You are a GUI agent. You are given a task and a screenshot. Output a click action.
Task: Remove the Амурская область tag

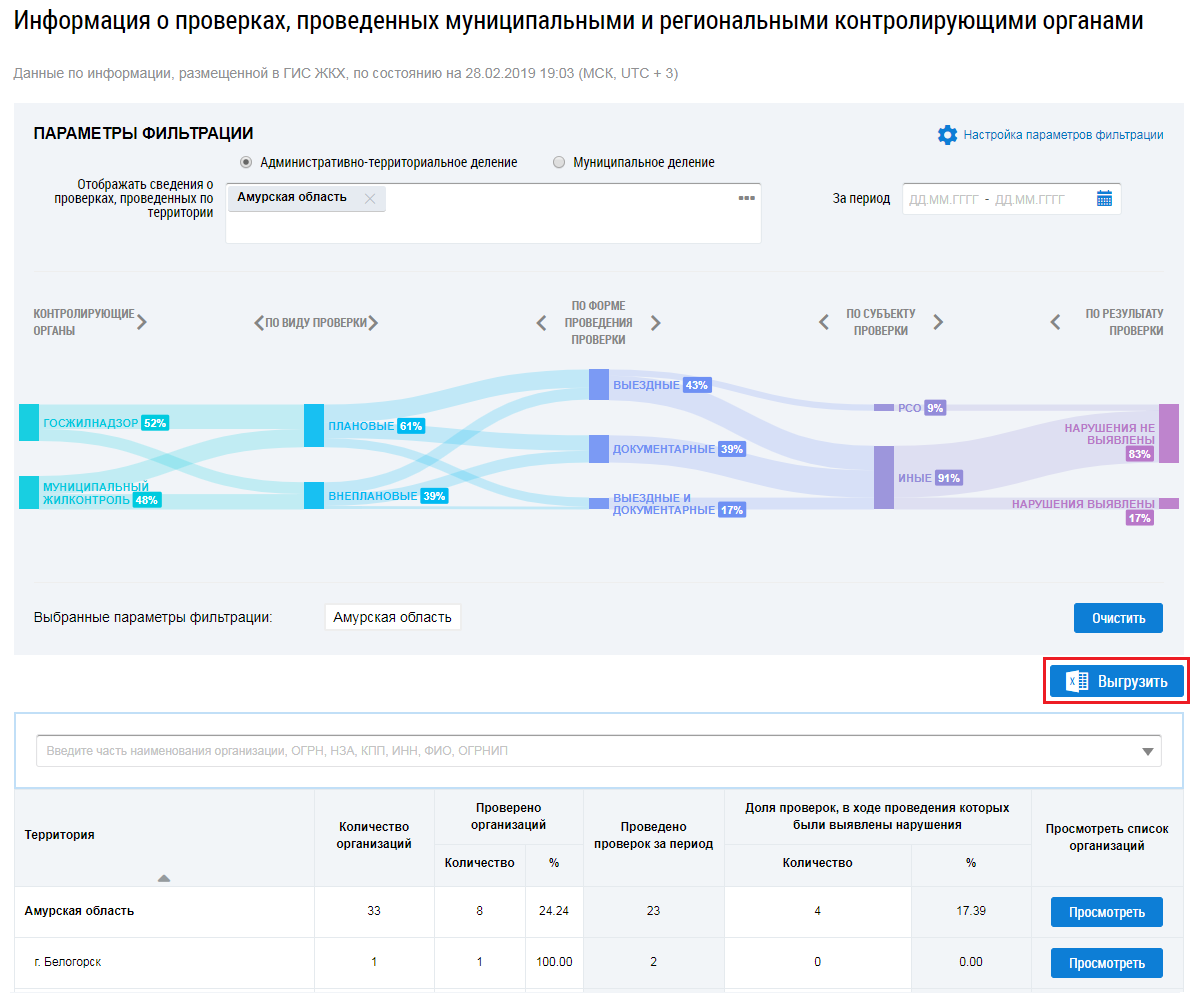point(370,199)
